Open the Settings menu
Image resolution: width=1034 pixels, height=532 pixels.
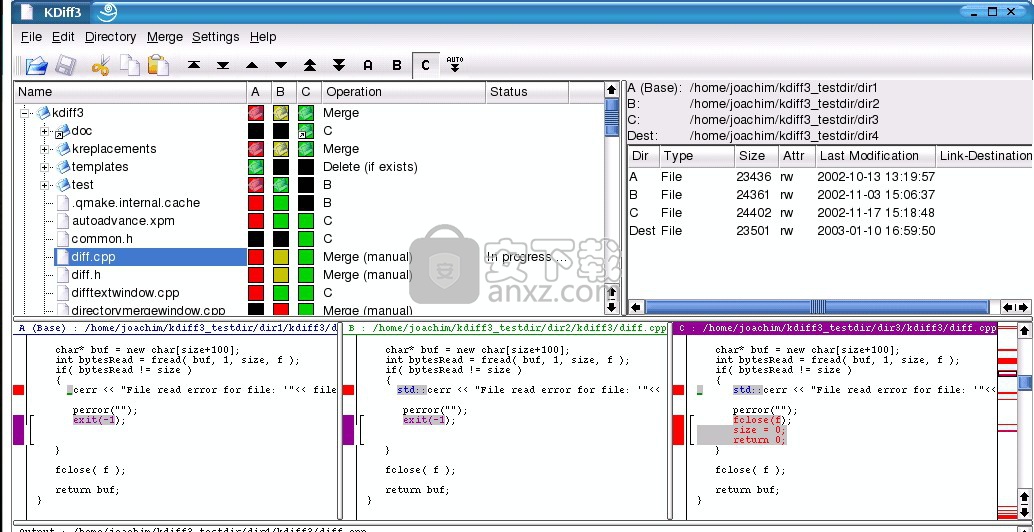(x=216, y=37)
